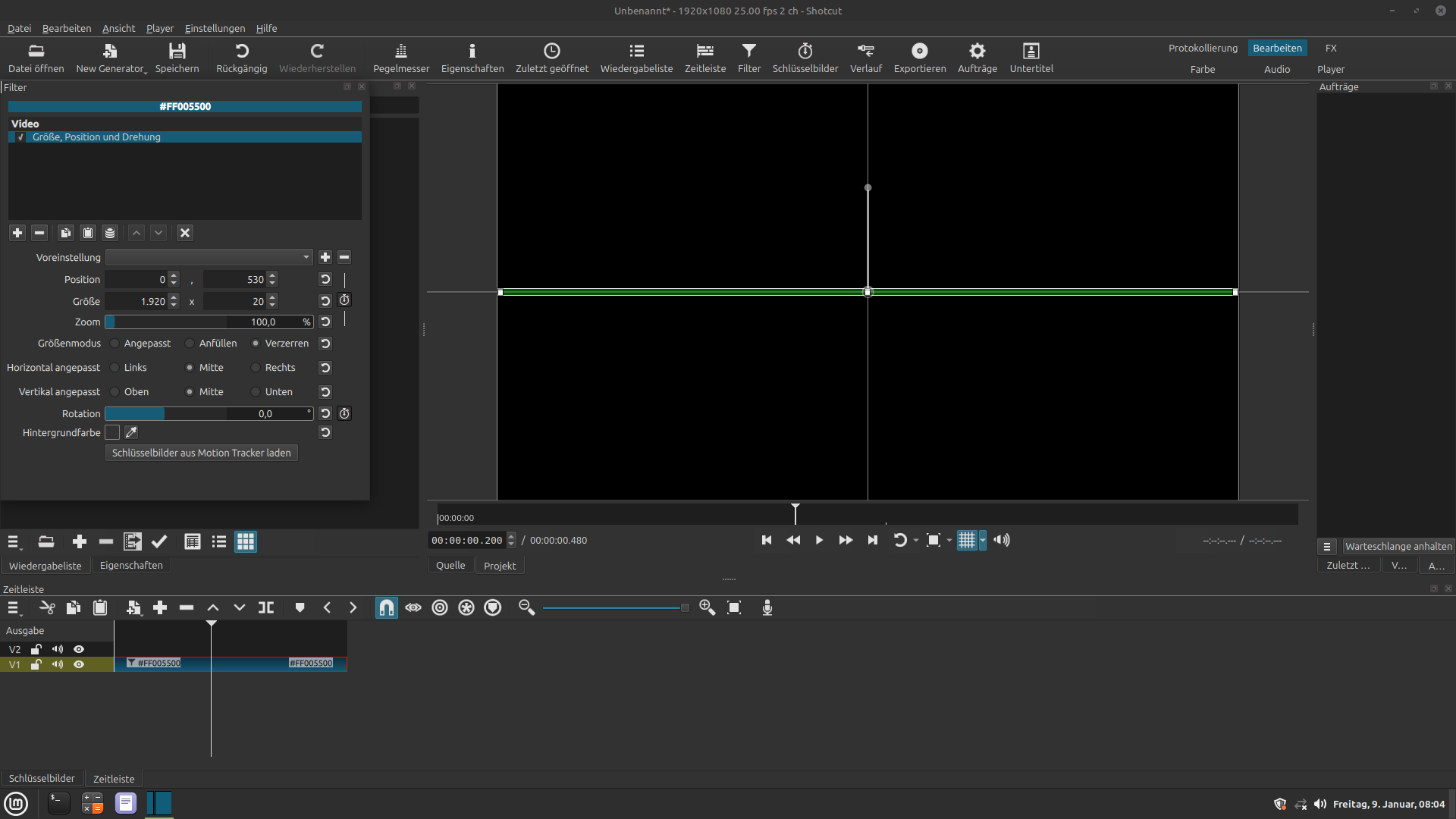Toggle the timeline snapping magnet icon

pos(386,607)
